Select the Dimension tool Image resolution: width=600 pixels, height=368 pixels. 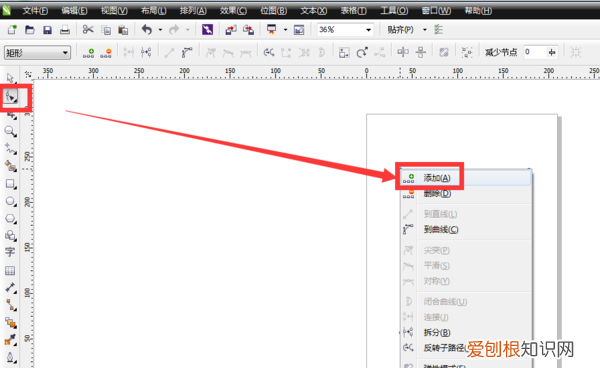[10, 288]
